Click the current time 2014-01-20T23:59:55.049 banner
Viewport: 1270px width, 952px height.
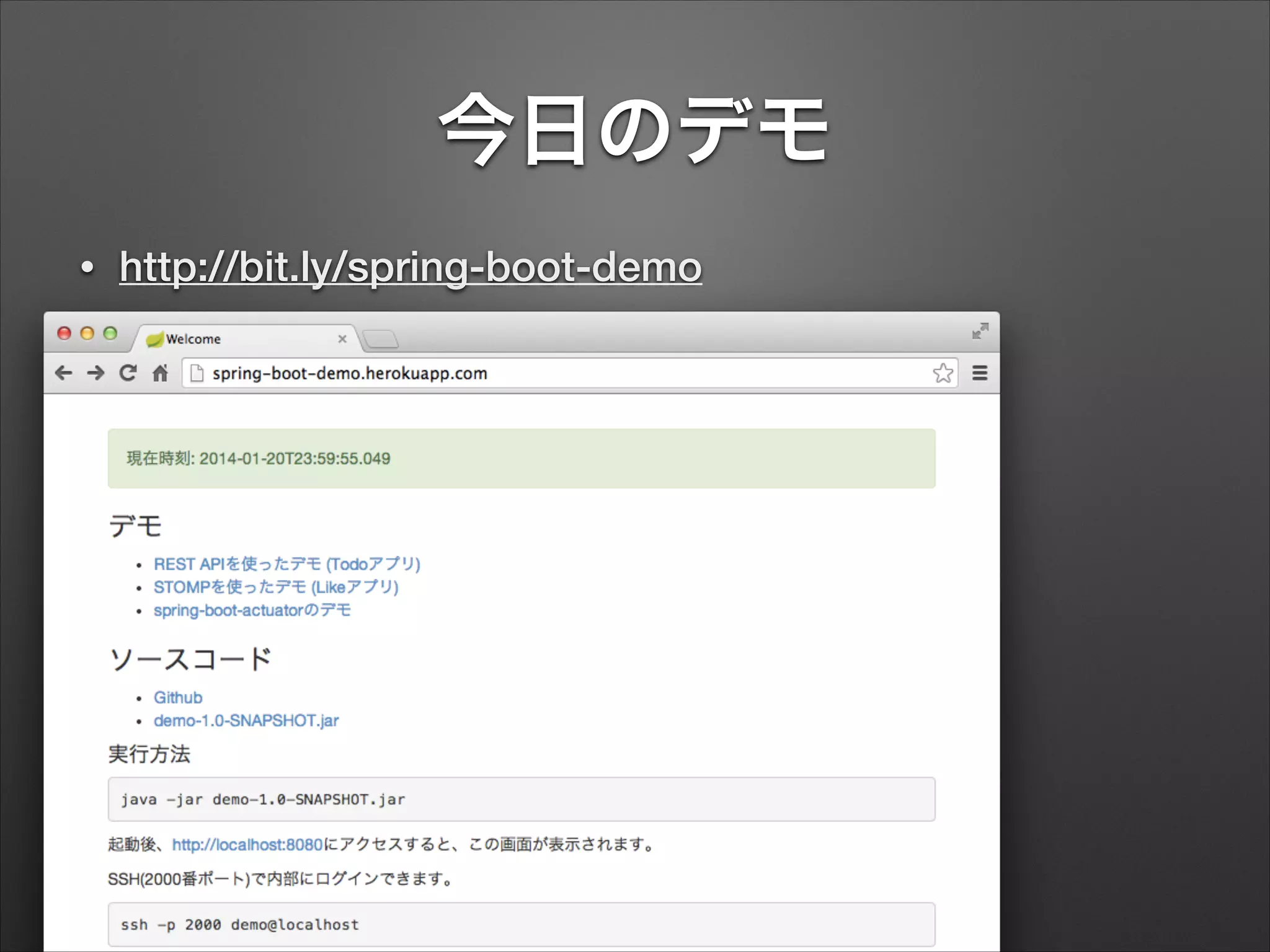click(522, 459)
